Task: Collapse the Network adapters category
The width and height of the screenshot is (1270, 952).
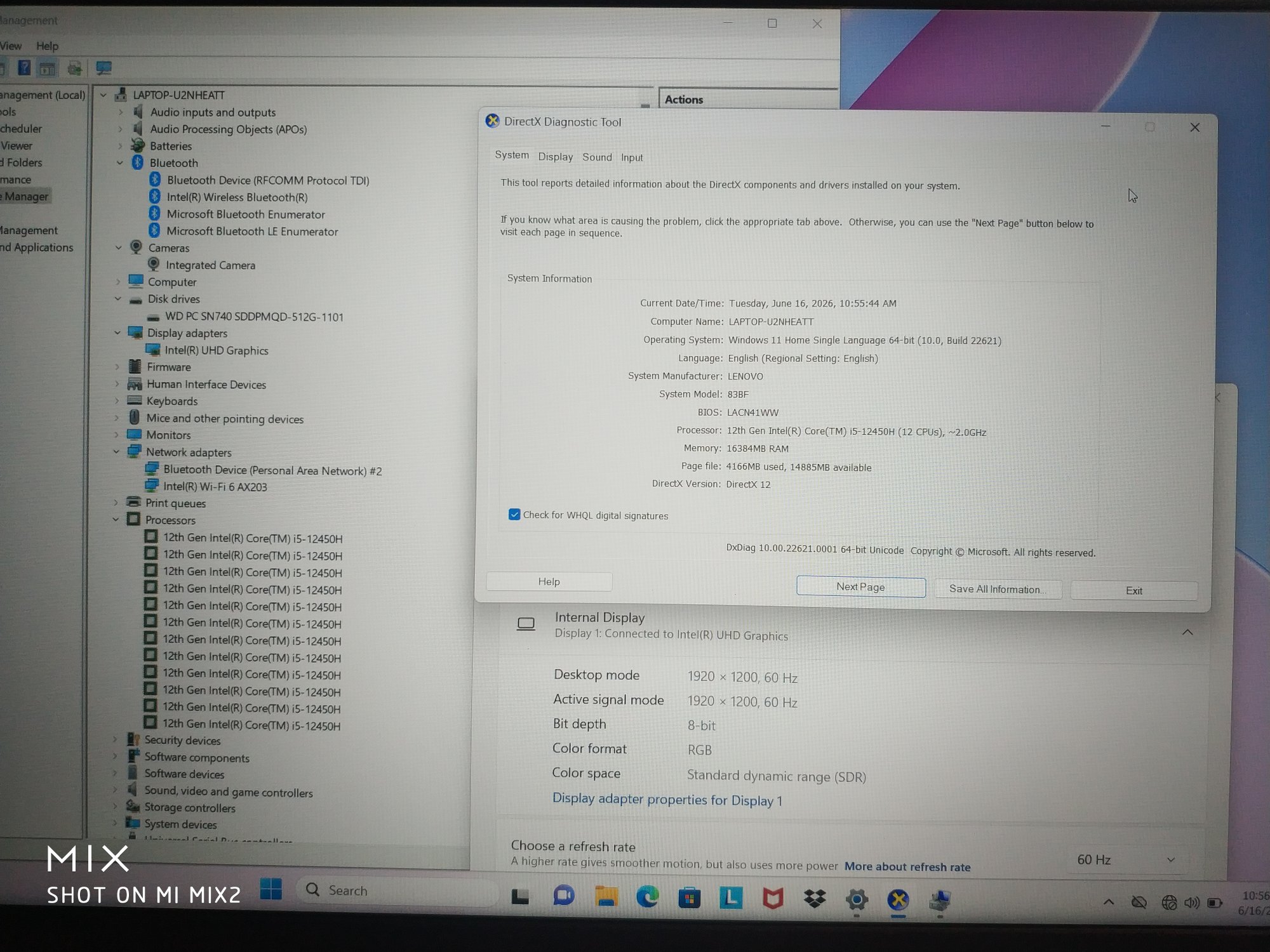Action: 116,453
